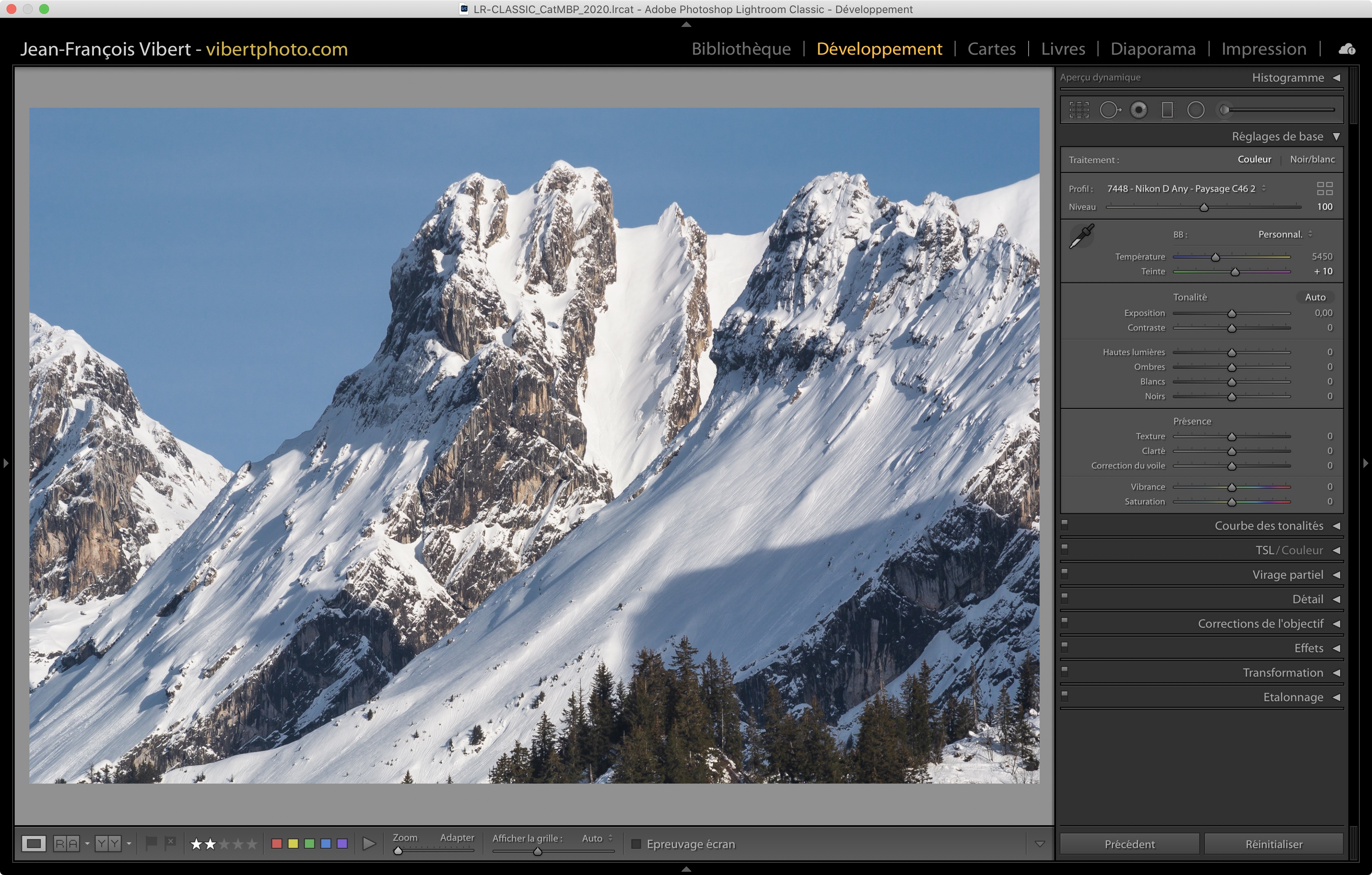Open the Impression module
This screenshot has width=1372, height=875.
[x=1263, y=49]
